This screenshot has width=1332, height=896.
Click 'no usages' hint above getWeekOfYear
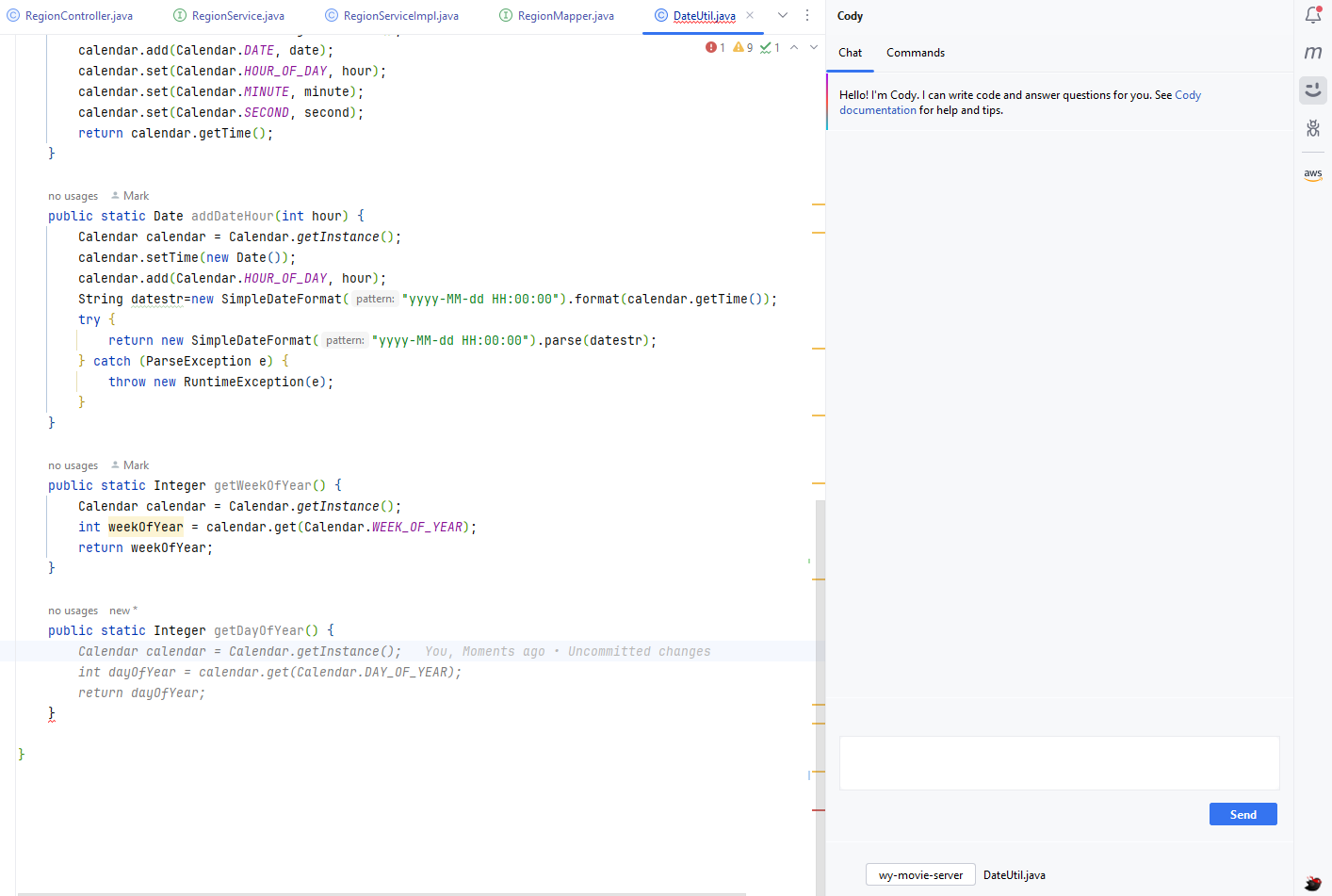pyautogui.click(x=73, y=465)
